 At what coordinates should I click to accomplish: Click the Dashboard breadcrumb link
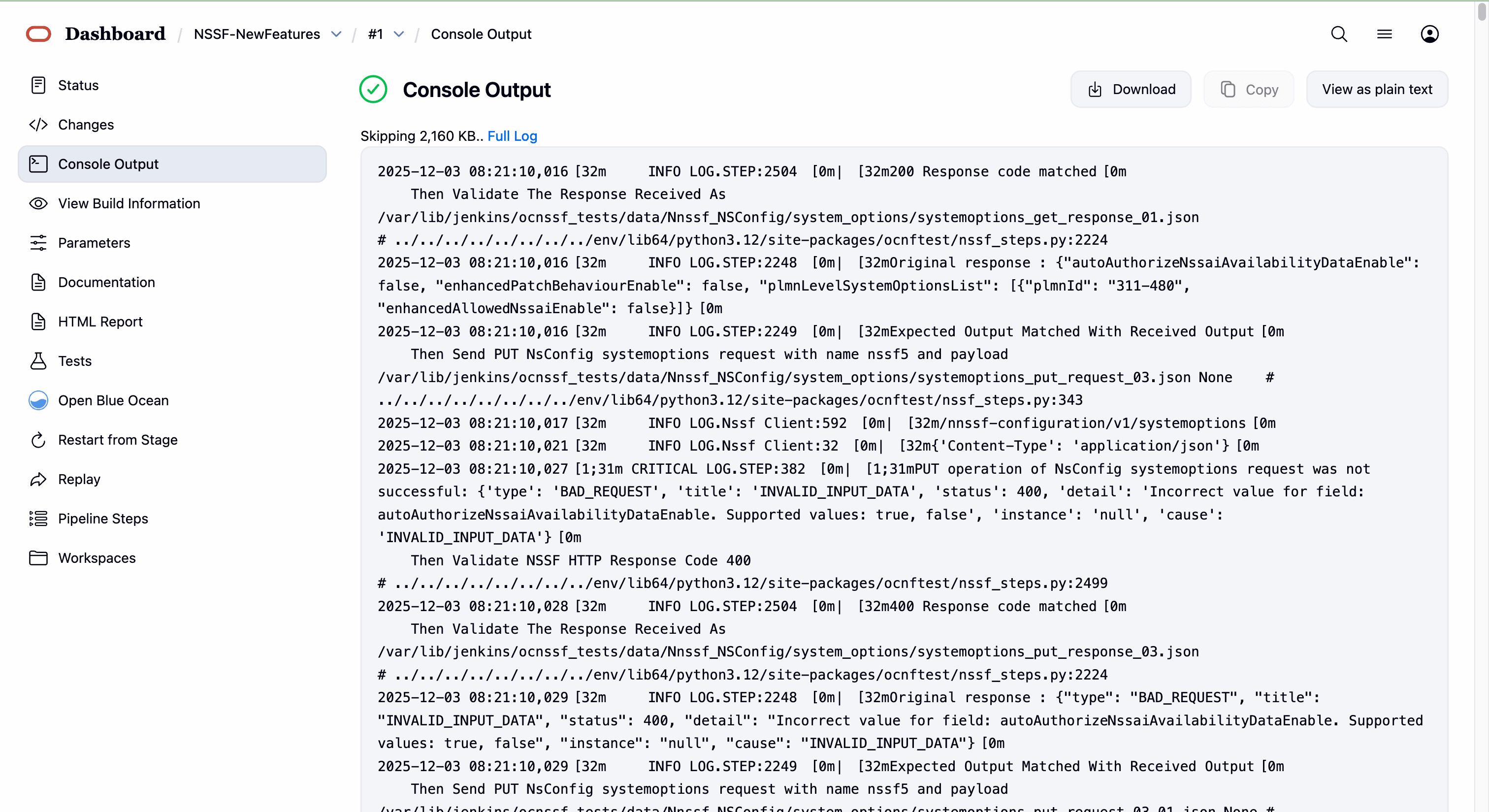(x=115, y=34)
